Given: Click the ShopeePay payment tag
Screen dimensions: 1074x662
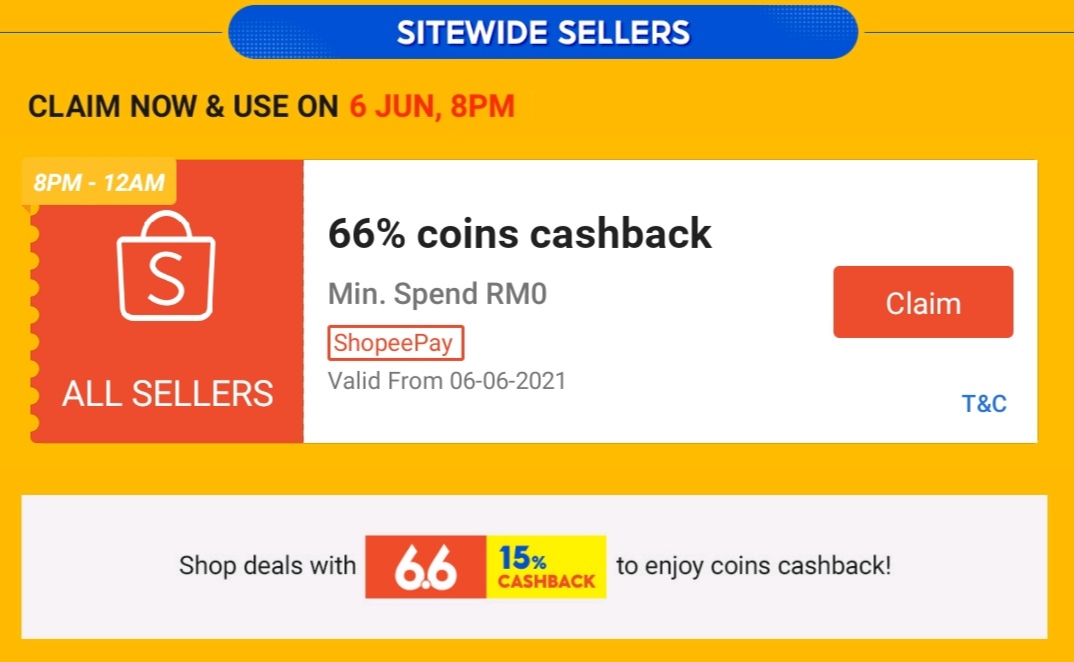Looking at the screenshot, I should (x=395, y=344).
